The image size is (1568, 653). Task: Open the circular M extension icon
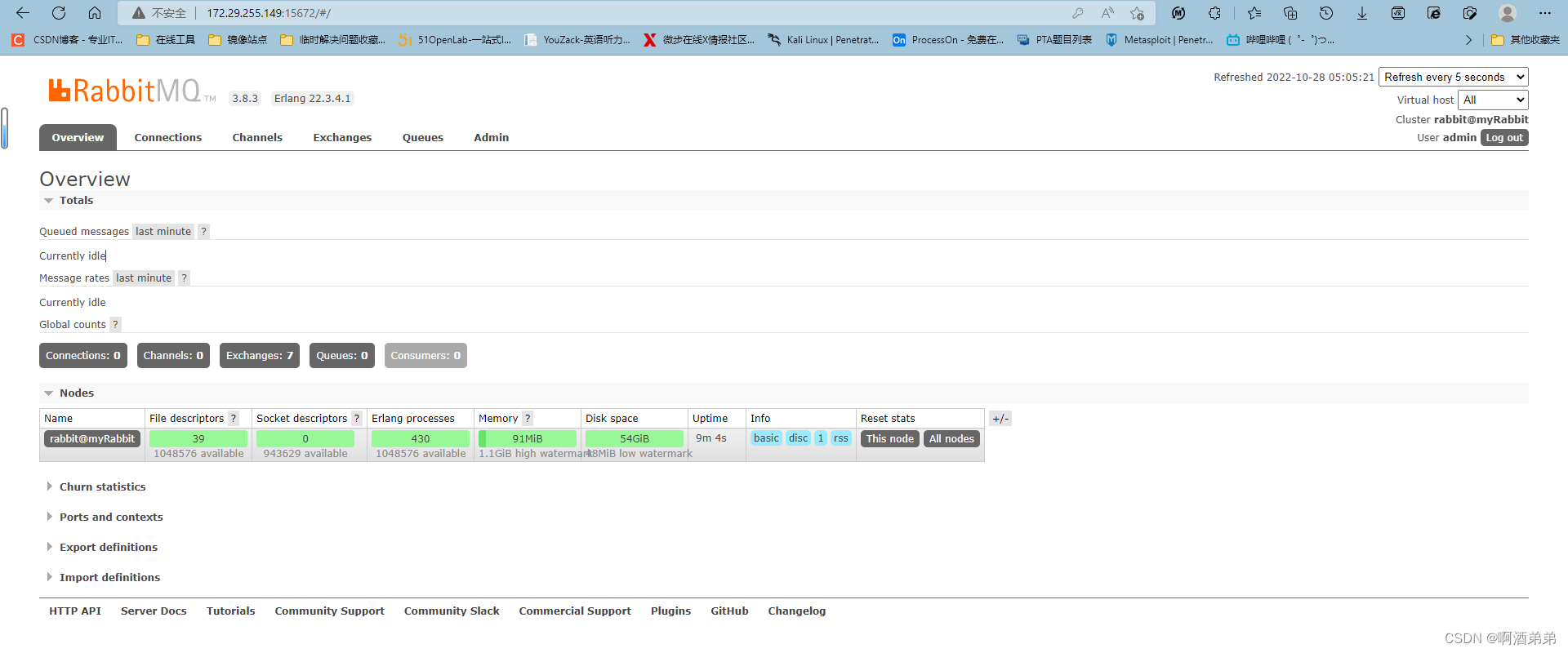tap(1178, 13)
